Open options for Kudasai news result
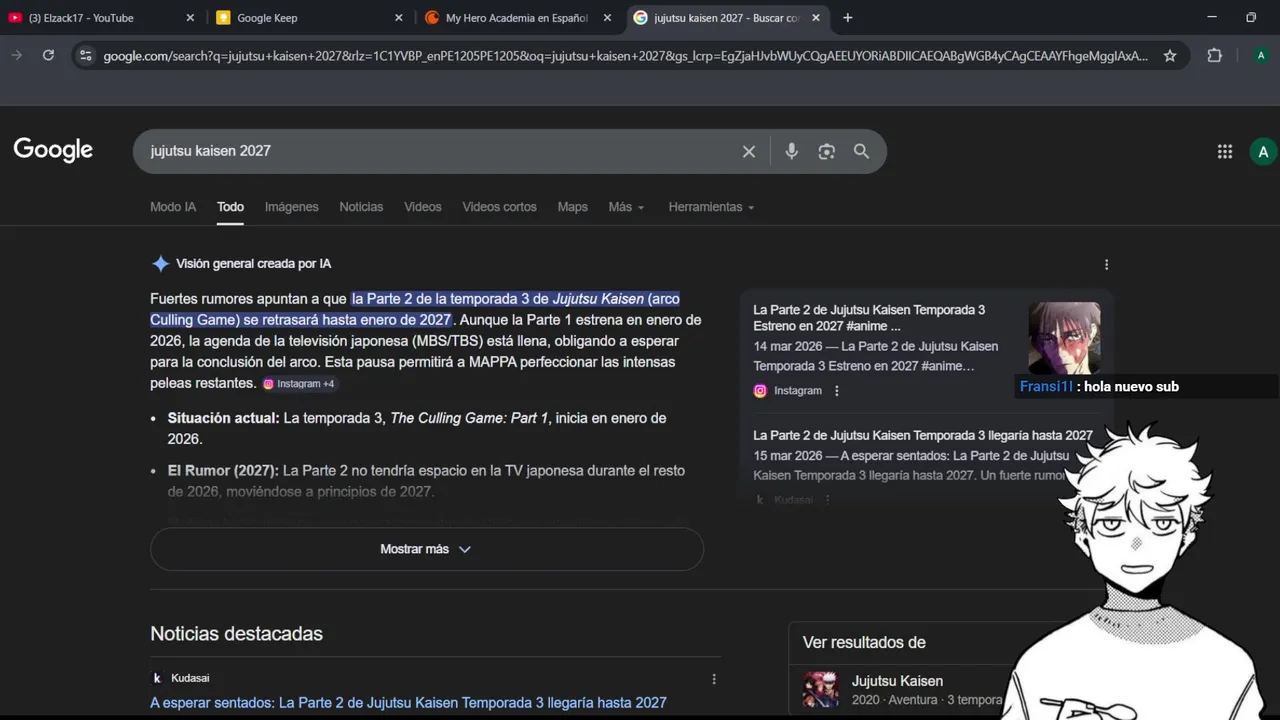Viewport: 1280px width, 720px height. pyautogui.click(x=714, y=679)
